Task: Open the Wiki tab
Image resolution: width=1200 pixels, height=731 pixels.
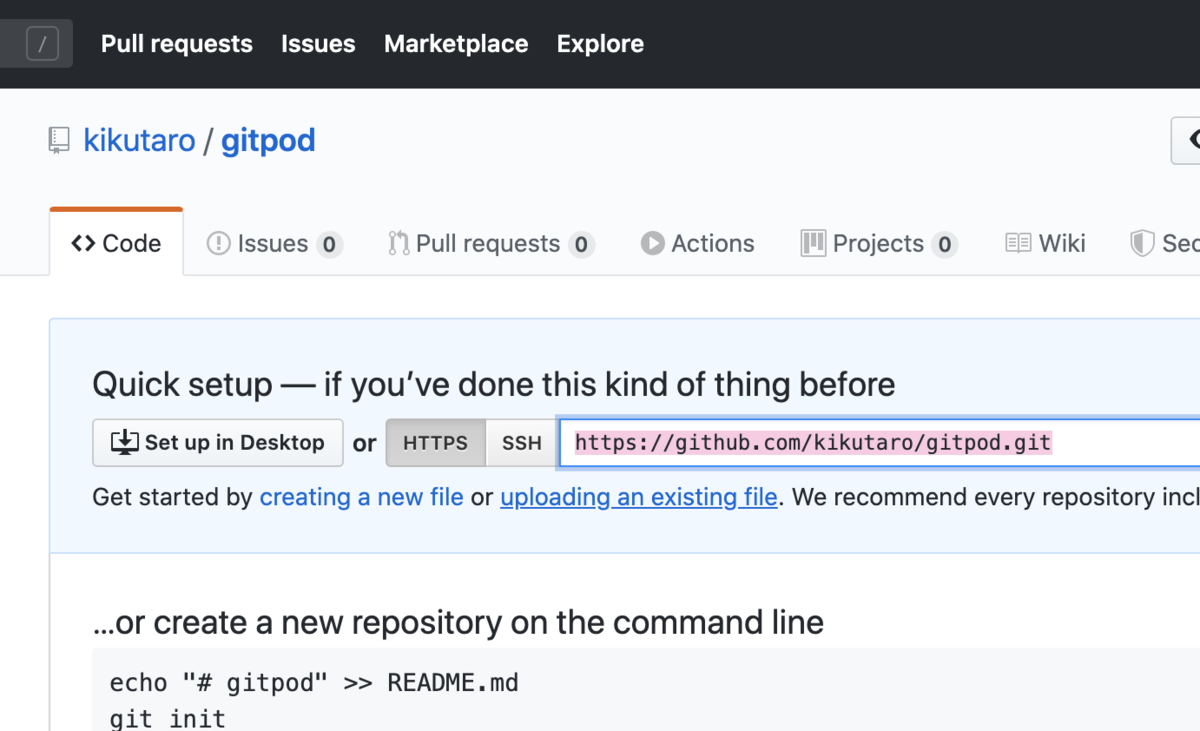Action: pyautogui.click(x=1045, y=243)
